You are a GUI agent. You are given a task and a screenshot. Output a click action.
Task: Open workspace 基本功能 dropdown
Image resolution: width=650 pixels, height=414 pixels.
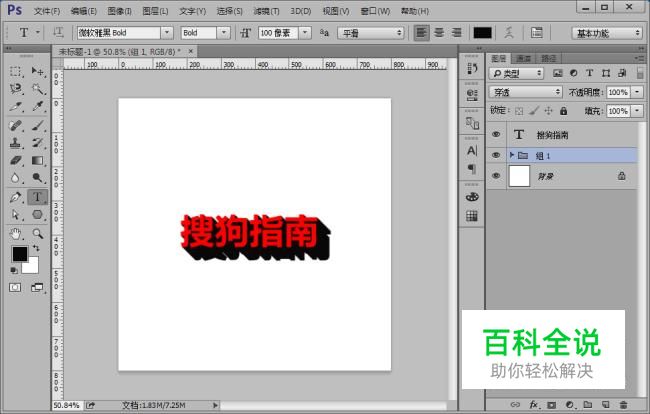(x=607, y=33)
